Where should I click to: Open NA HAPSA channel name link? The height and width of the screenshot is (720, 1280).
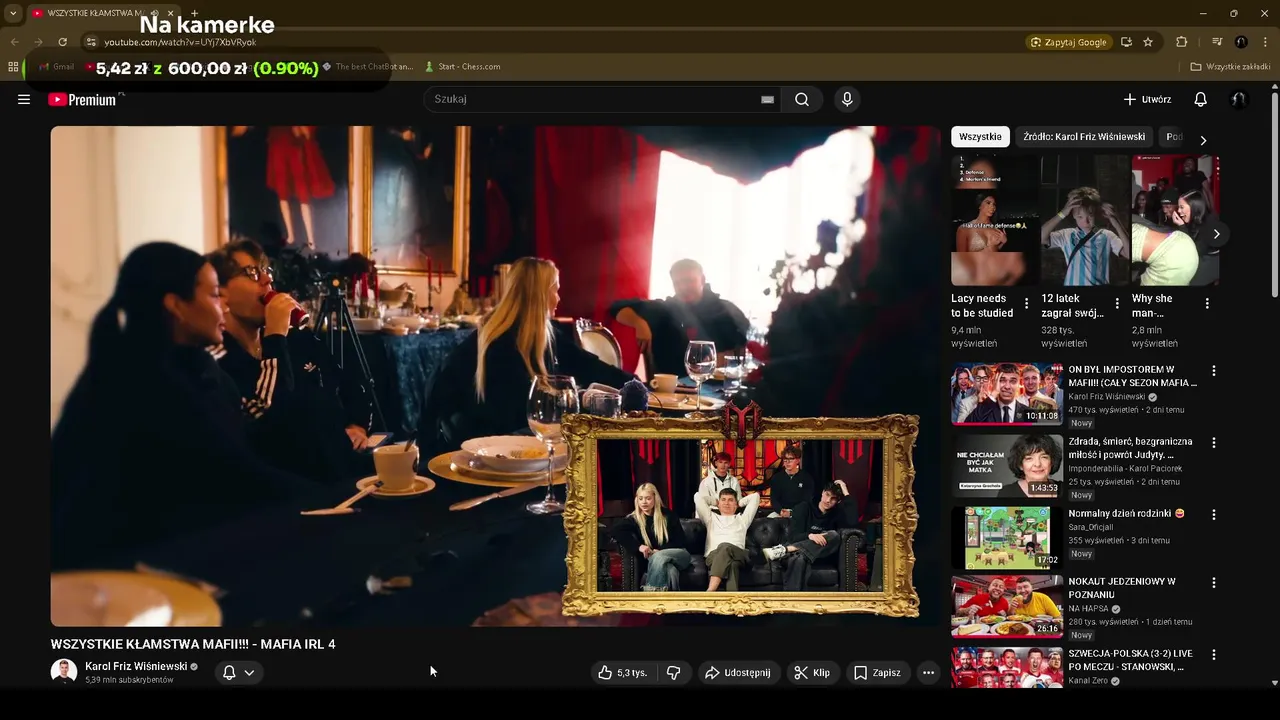[1089, 608]
